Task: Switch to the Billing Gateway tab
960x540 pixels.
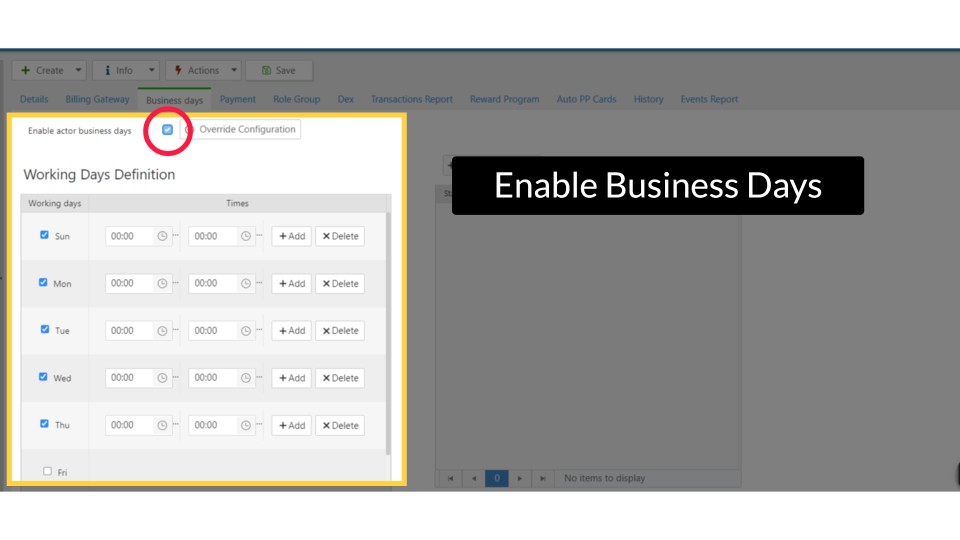Action: click(x=97, y=100)
